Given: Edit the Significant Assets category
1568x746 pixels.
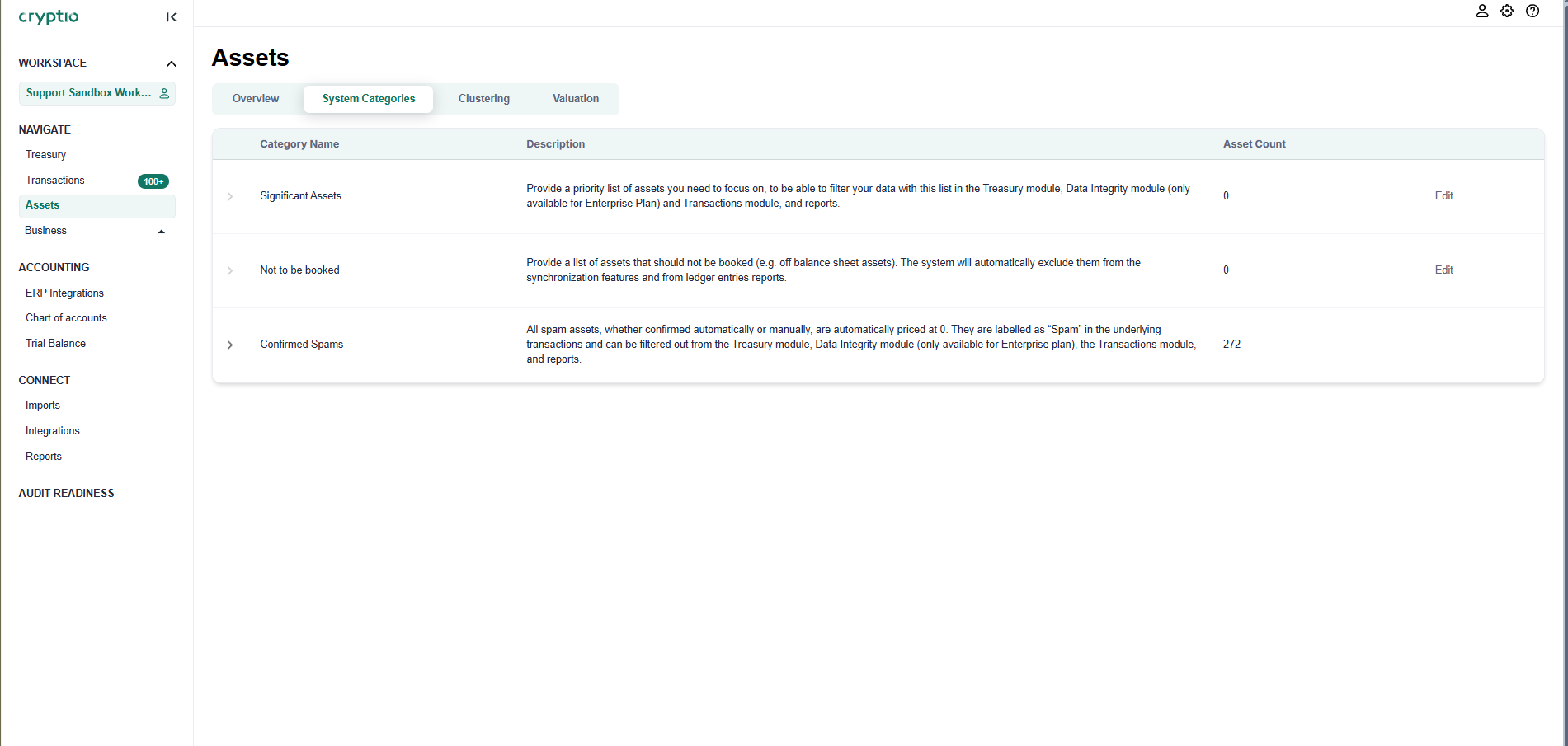Looking at the screenshot, I should point(1443,196).
